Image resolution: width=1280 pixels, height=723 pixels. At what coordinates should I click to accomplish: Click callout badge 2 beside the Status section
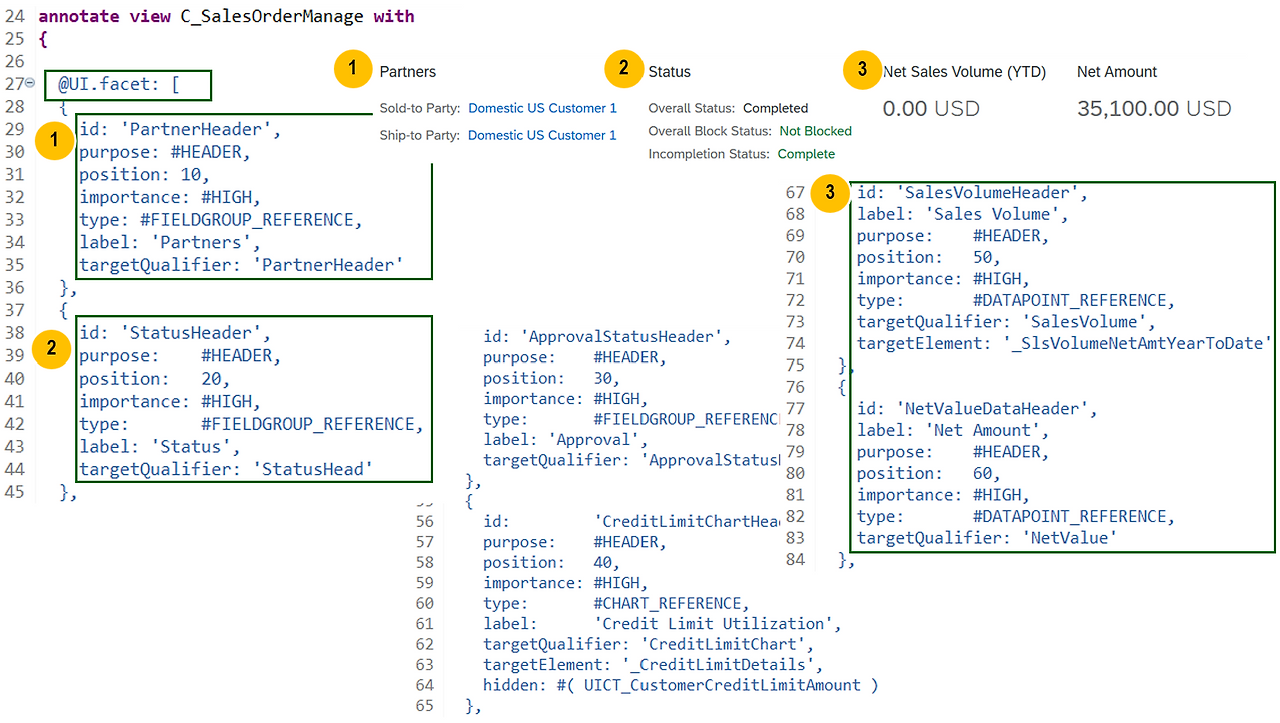pyautogui.click(x=624, y=69)
